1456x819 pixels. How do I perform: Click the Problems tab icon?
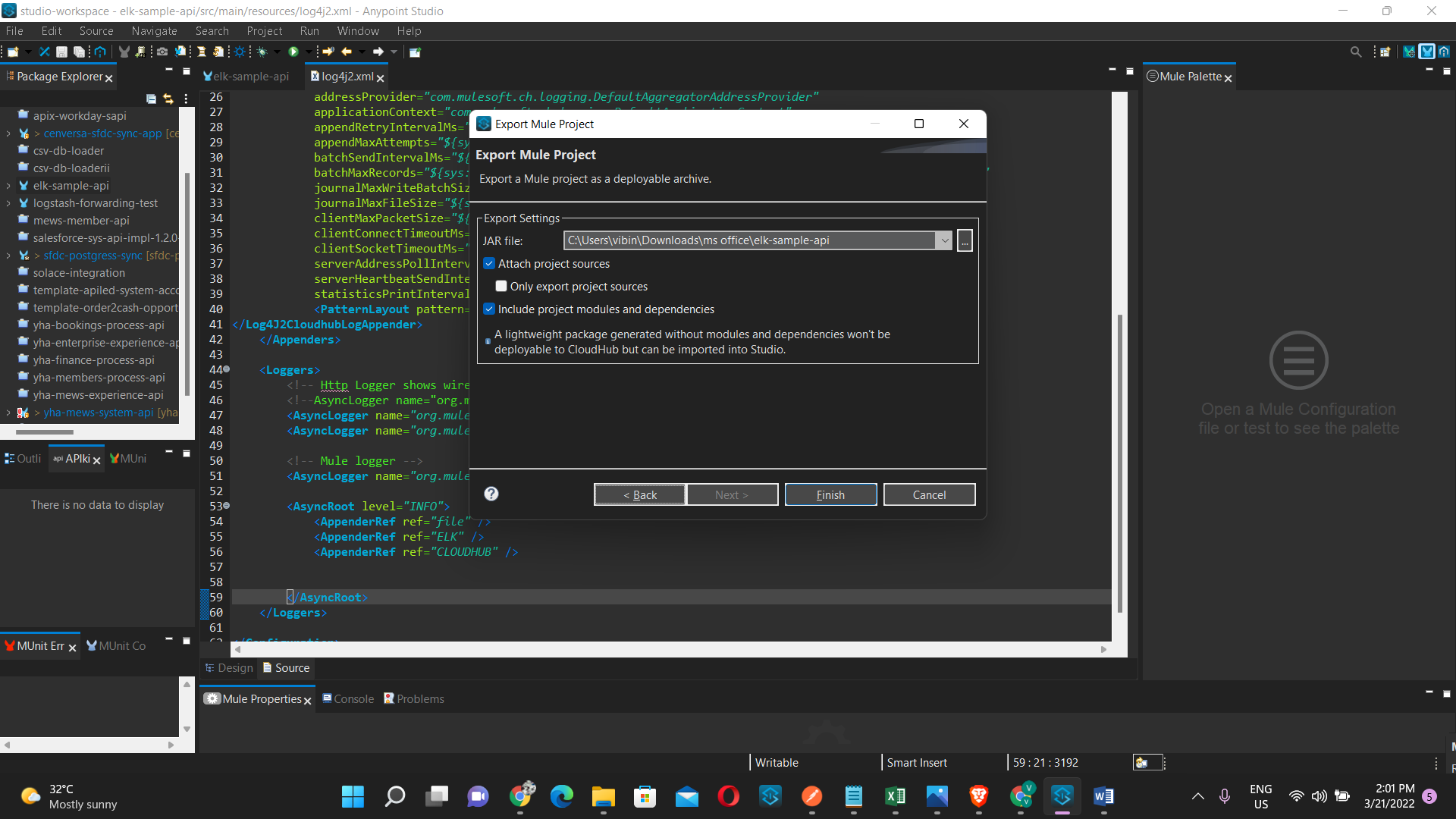[389, 699]
